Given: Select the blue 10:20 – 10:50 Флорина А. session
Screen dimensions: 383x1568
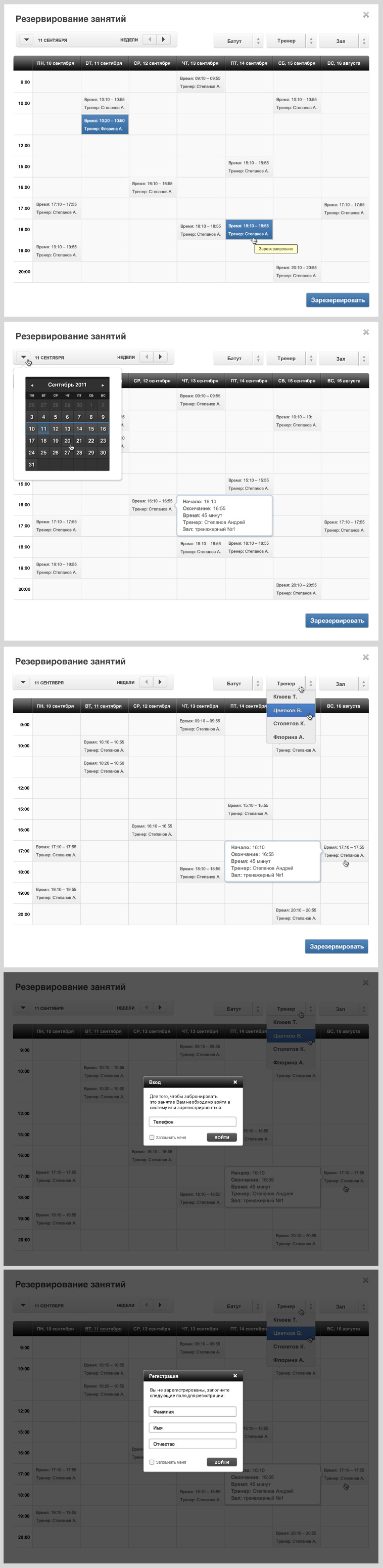Looking at the screenshot, I should (105, 125).
